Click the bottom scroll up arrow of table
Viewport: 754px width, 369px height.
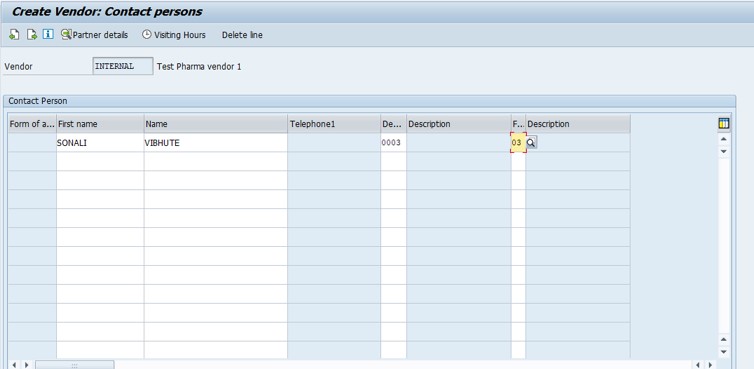point(724,340)
